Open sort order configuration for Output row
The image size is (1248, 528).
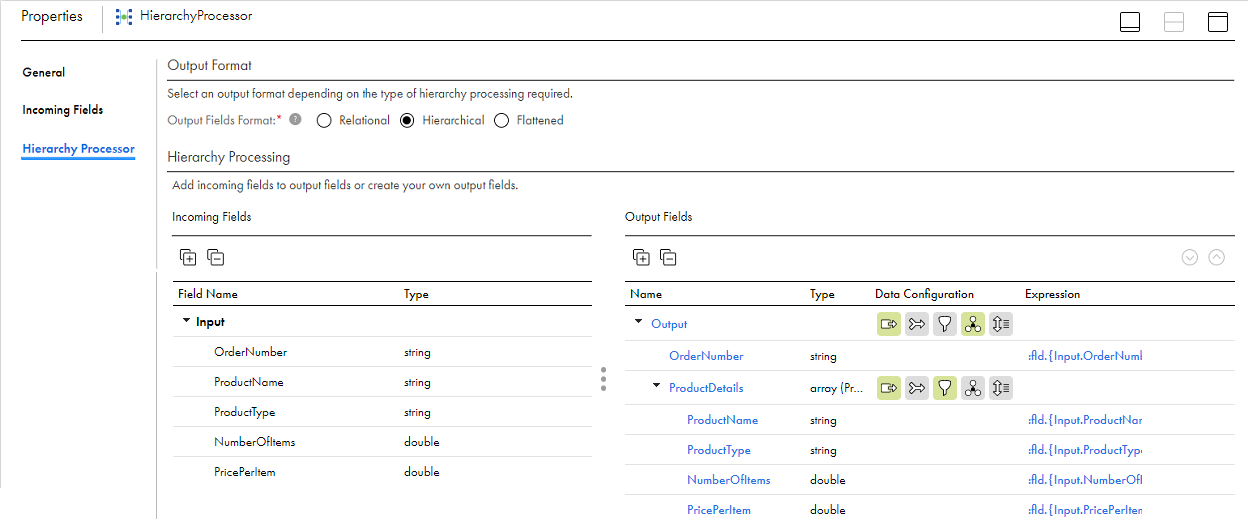click(1001, 324)
